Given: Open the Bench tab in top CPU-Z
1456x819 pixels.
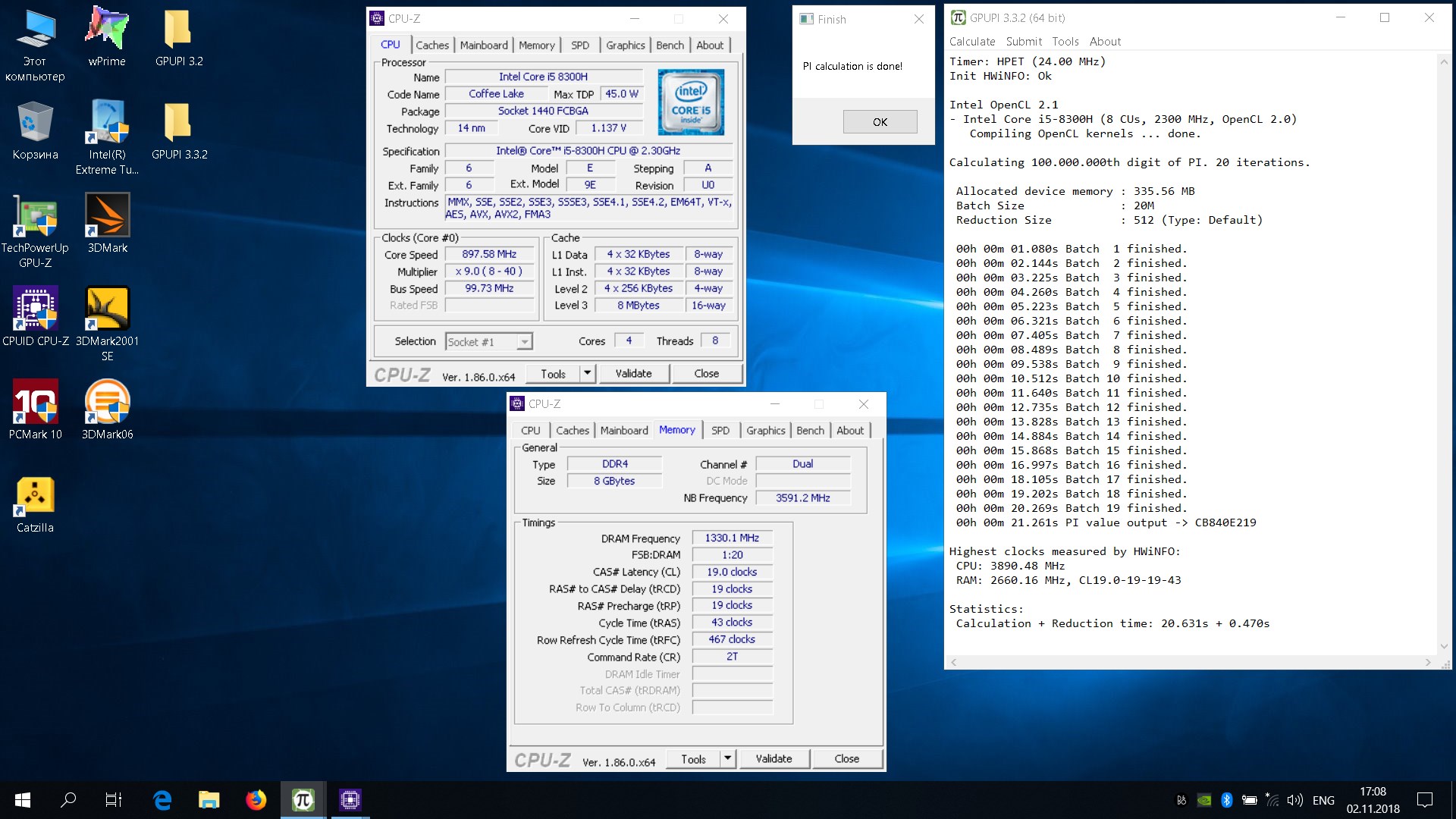Looking at the screenshot, I should coord(670,45).
